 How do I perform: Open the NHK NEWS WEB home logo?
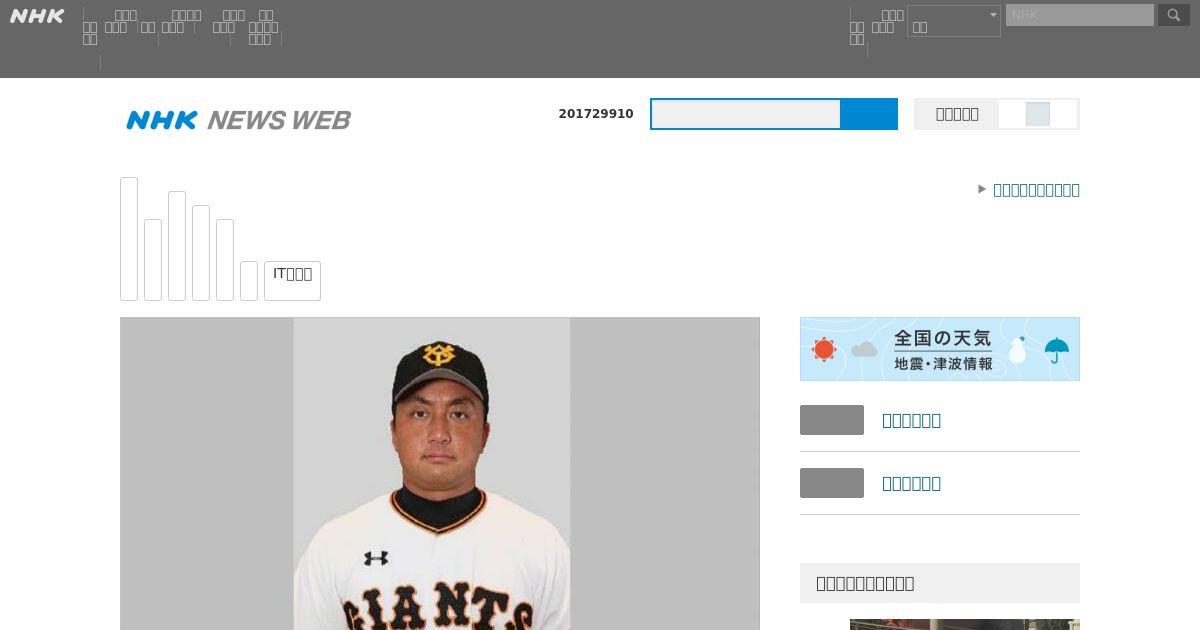(x=238, y=120)
